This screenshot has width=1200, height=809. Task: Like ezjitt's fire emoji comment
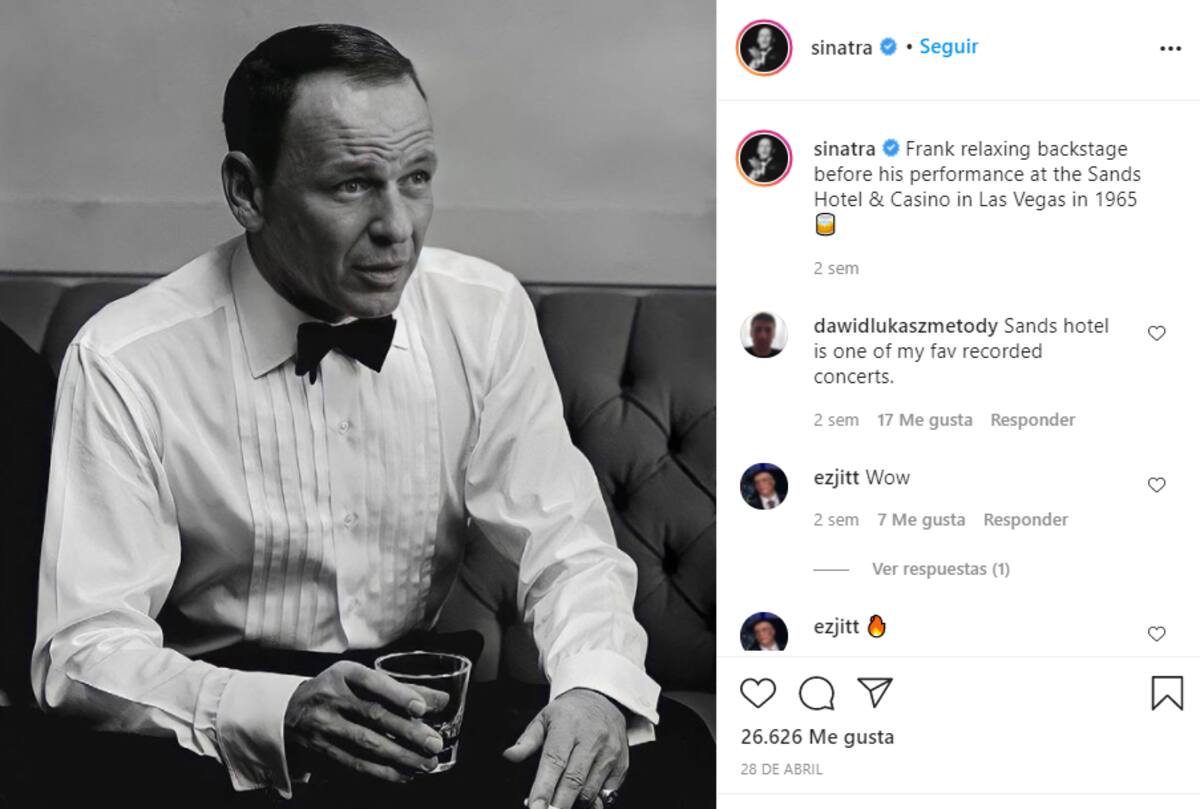click(1156, 634)
